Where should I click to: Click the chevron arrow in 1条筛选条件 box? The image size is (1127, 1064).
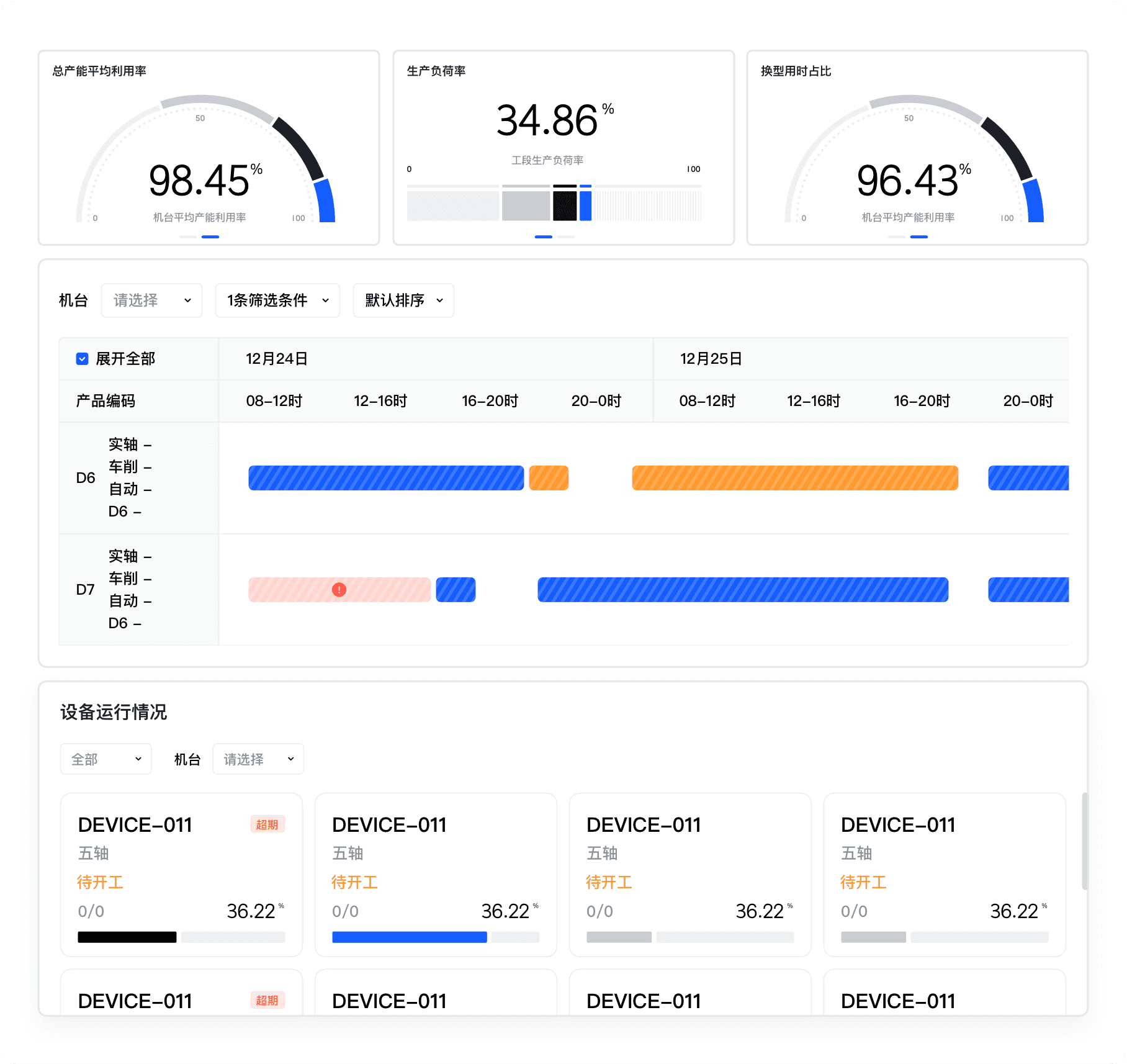coord(325,300)
